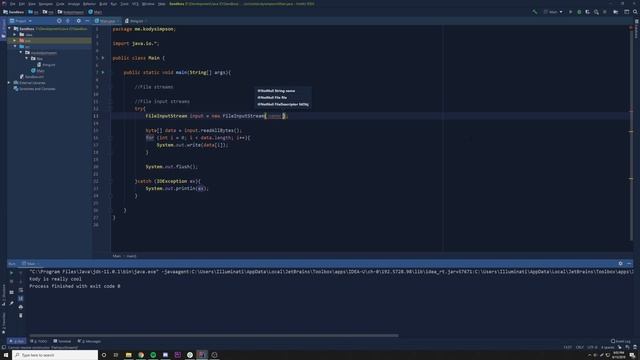Select the Main class in project tree
Image resolution: width=640 pixels, height=360 pixels.
pos(38,71)
